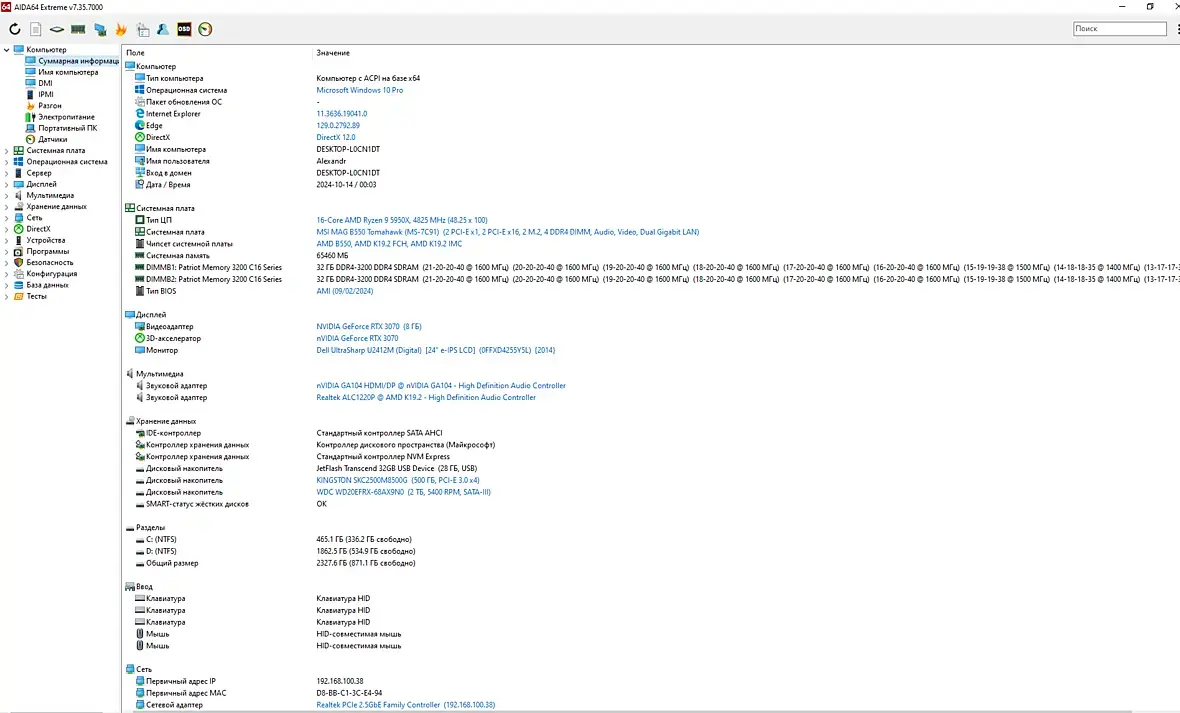This screenshot has width=1180, height=713.
Task: Open the sensor gauge toolbar icon
Action: pyautogui.click(x=205, y=29)
